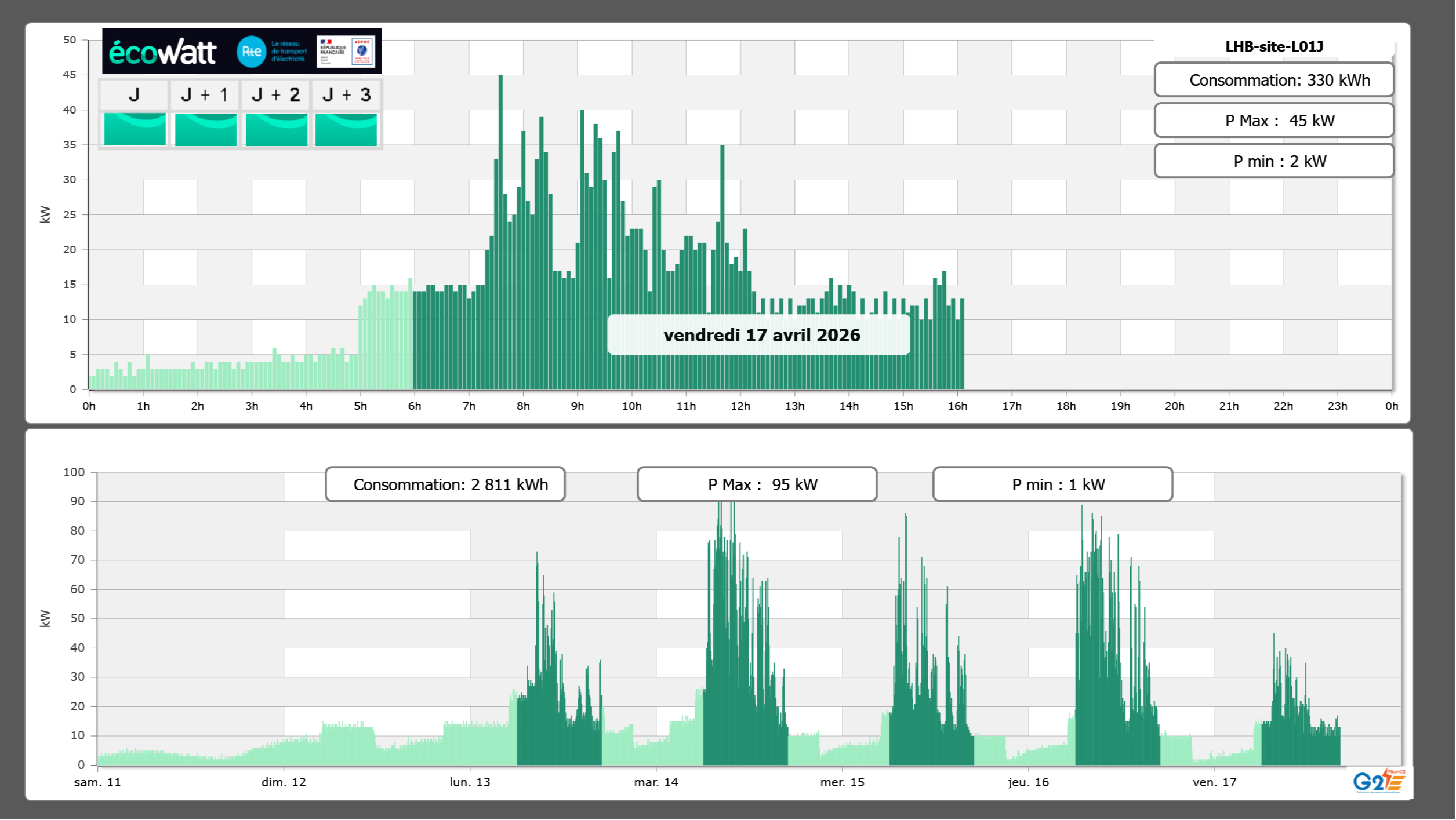Click the écowatt logo
Screen dimensions: 1456x820
pos(162,52)
